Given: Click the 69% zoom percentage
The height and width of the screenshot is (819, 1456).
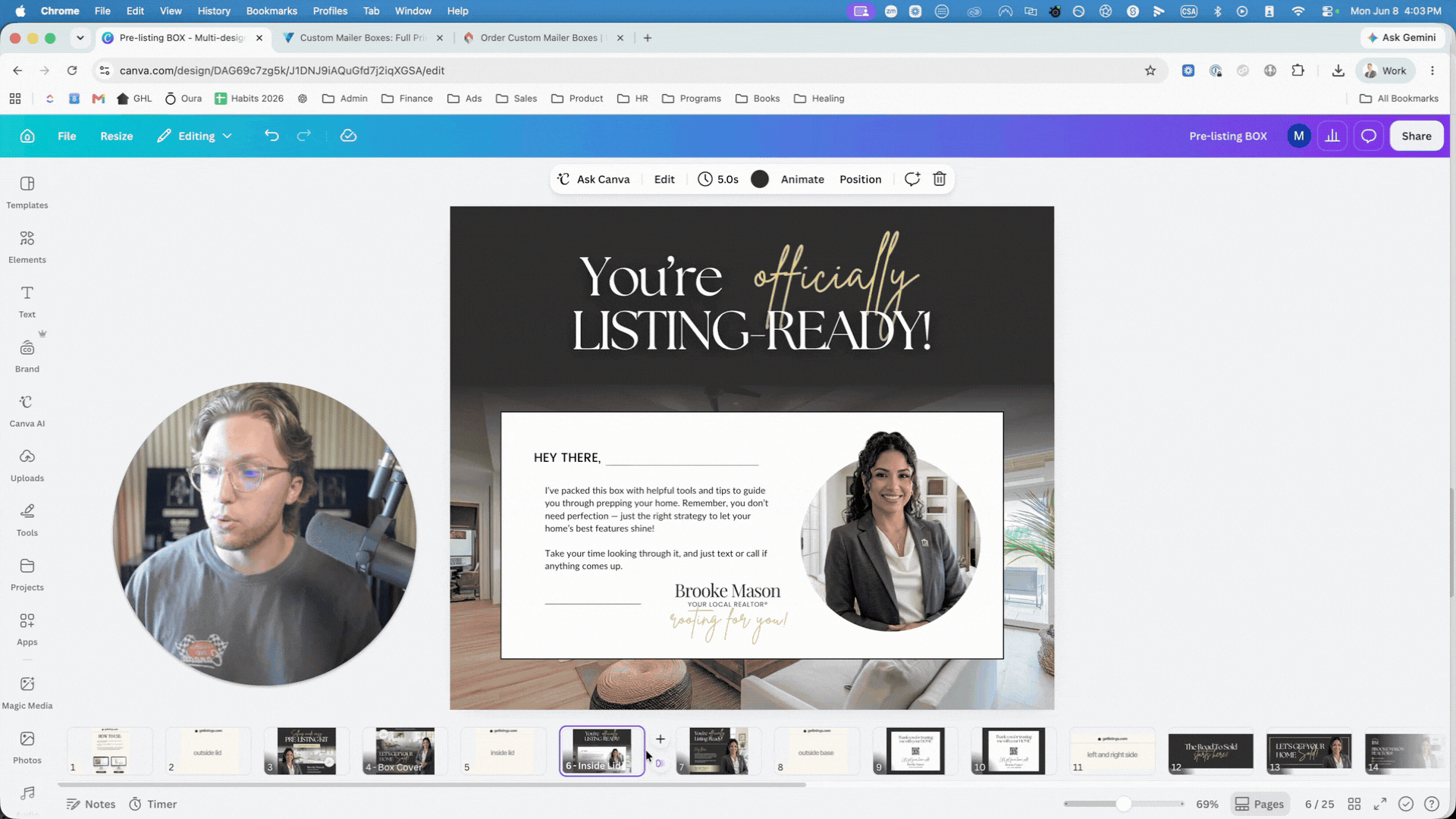Looking at the screenshot, I should (1207, 804).
